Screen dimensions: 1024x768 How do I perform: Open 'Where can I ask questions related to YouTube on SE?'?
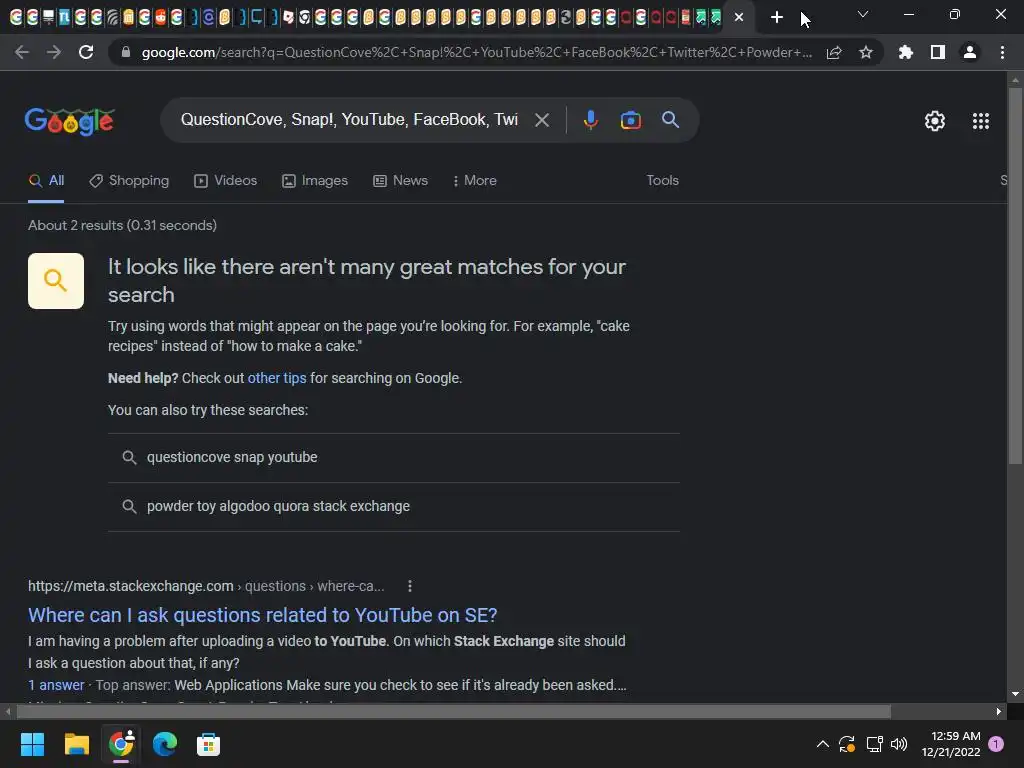tap(263, 615)
